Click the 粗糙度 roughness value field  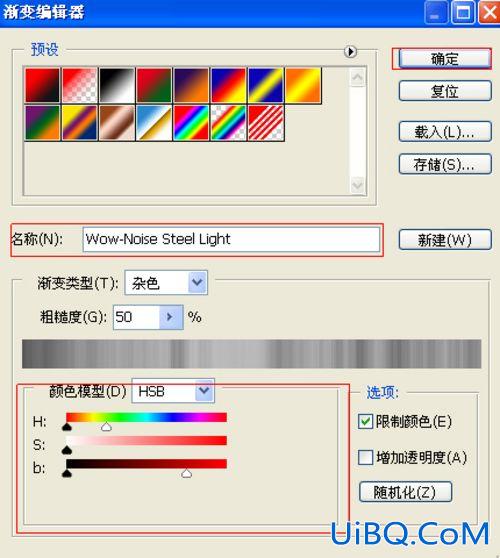click(x=136, y=317)
